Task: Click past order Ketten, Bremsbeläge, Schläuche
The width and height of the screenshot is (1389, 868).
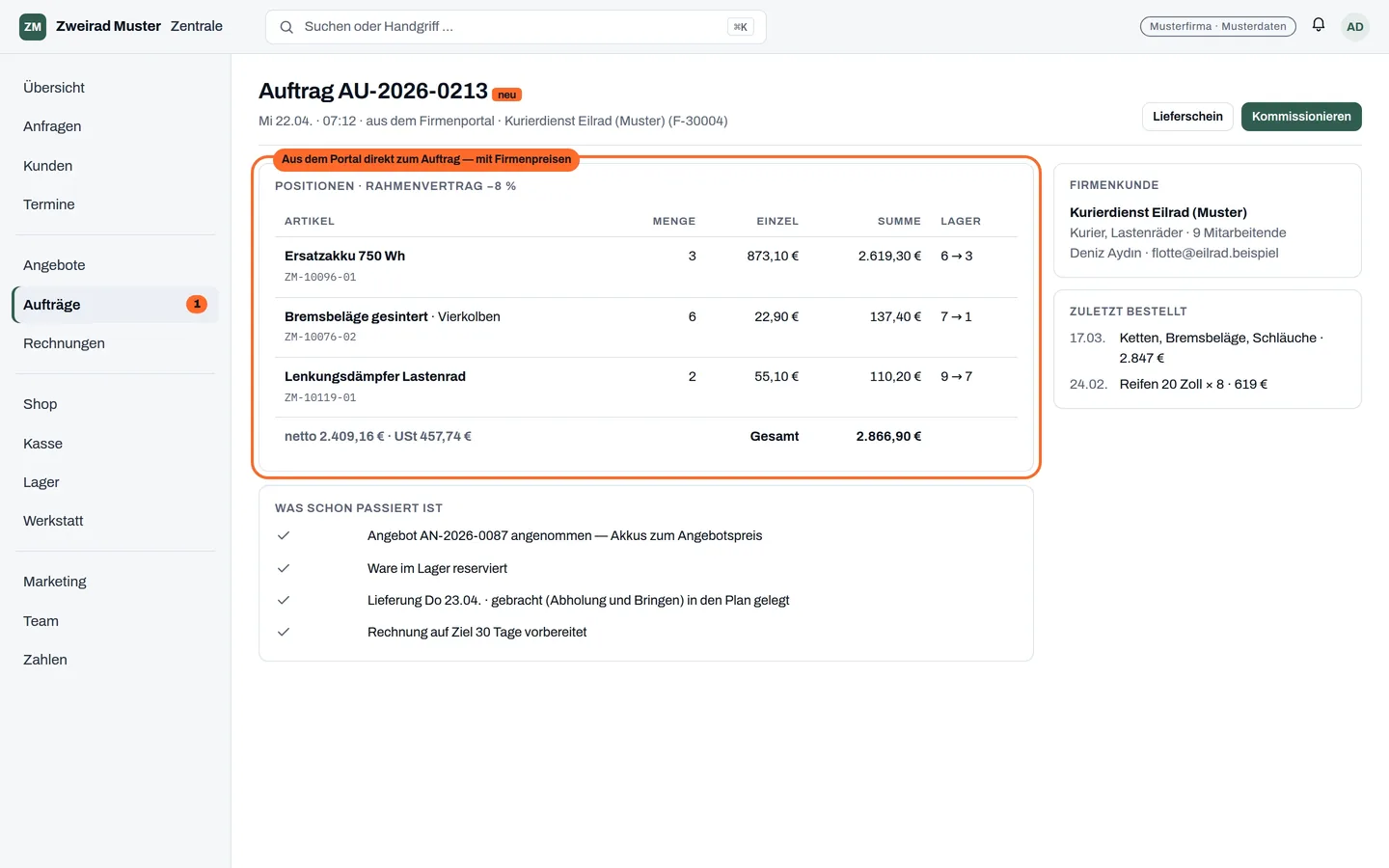Action: click(1218, 338)
